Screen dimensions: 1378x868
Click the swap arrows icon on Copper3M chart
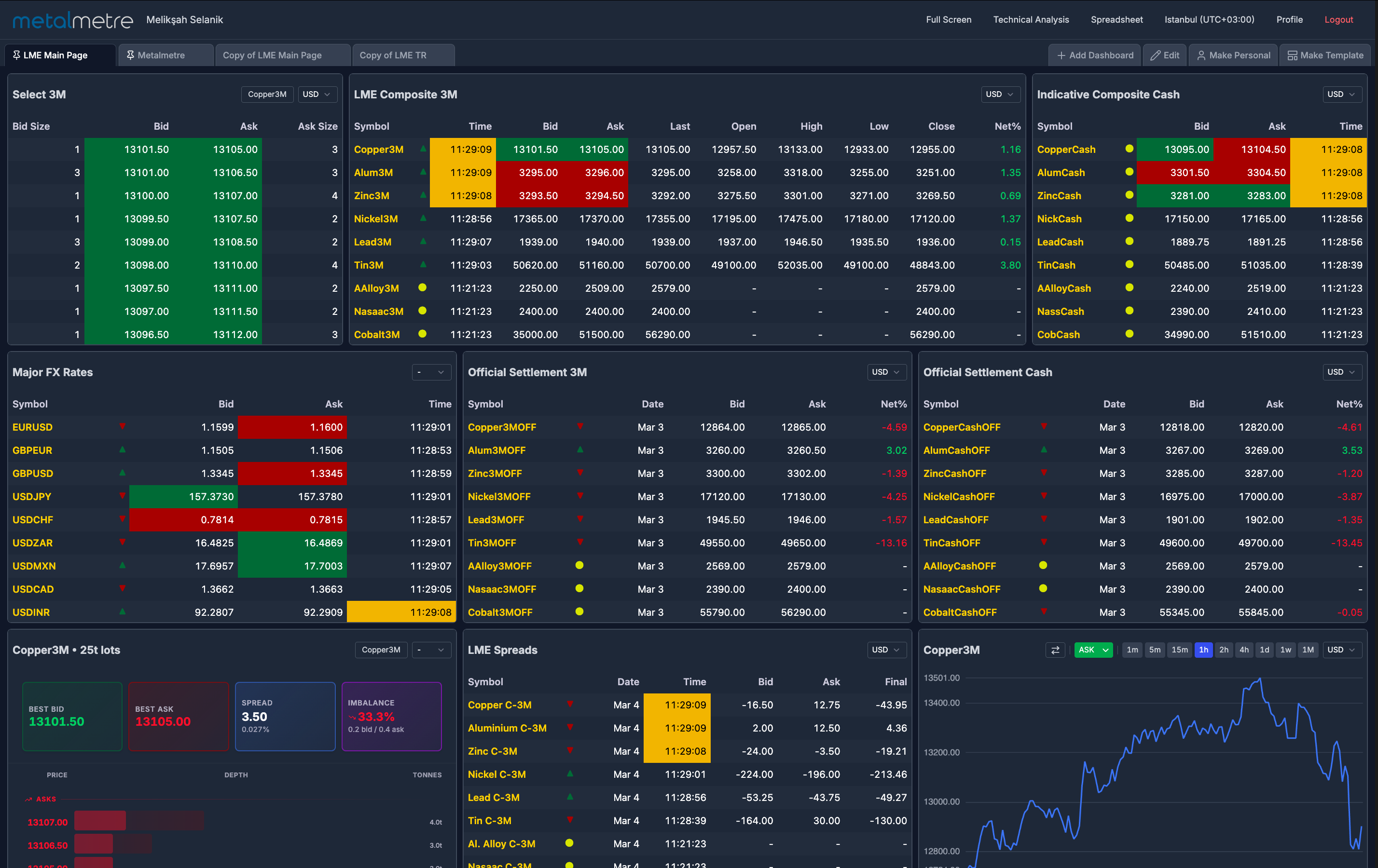(x=1055, y=650)
